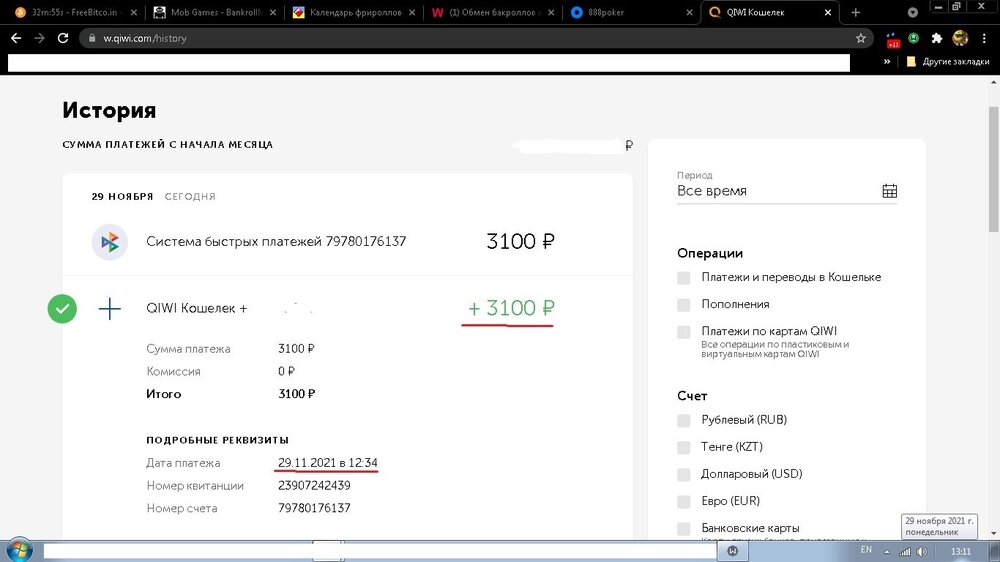1000x562 pixels.
Task: Go back with the browser back arrow
Action: pyautogui.click(x=15, y=38)
